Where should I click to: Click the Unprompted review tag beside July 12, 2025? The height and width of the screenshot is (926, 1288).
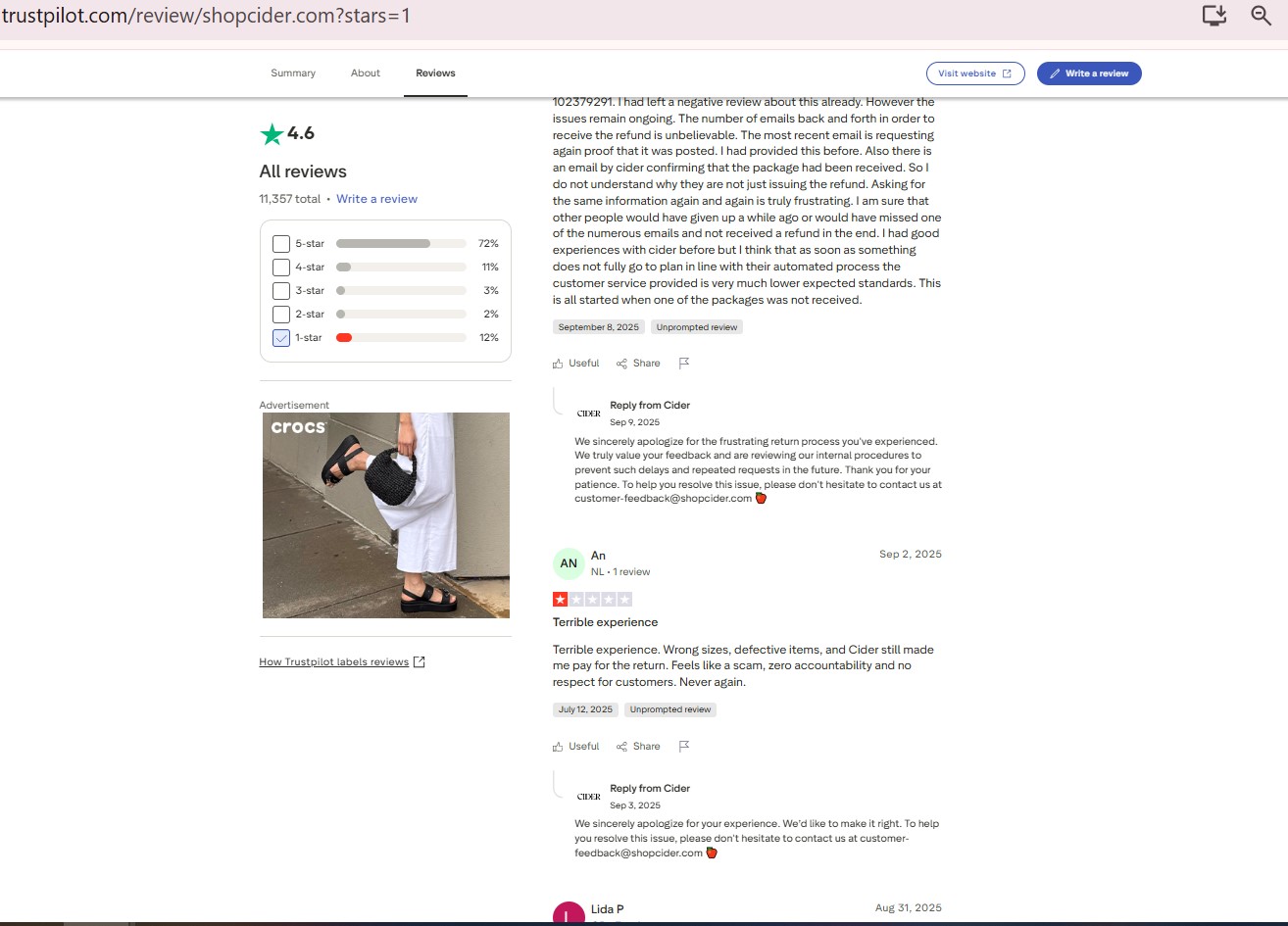click(670, 709)
